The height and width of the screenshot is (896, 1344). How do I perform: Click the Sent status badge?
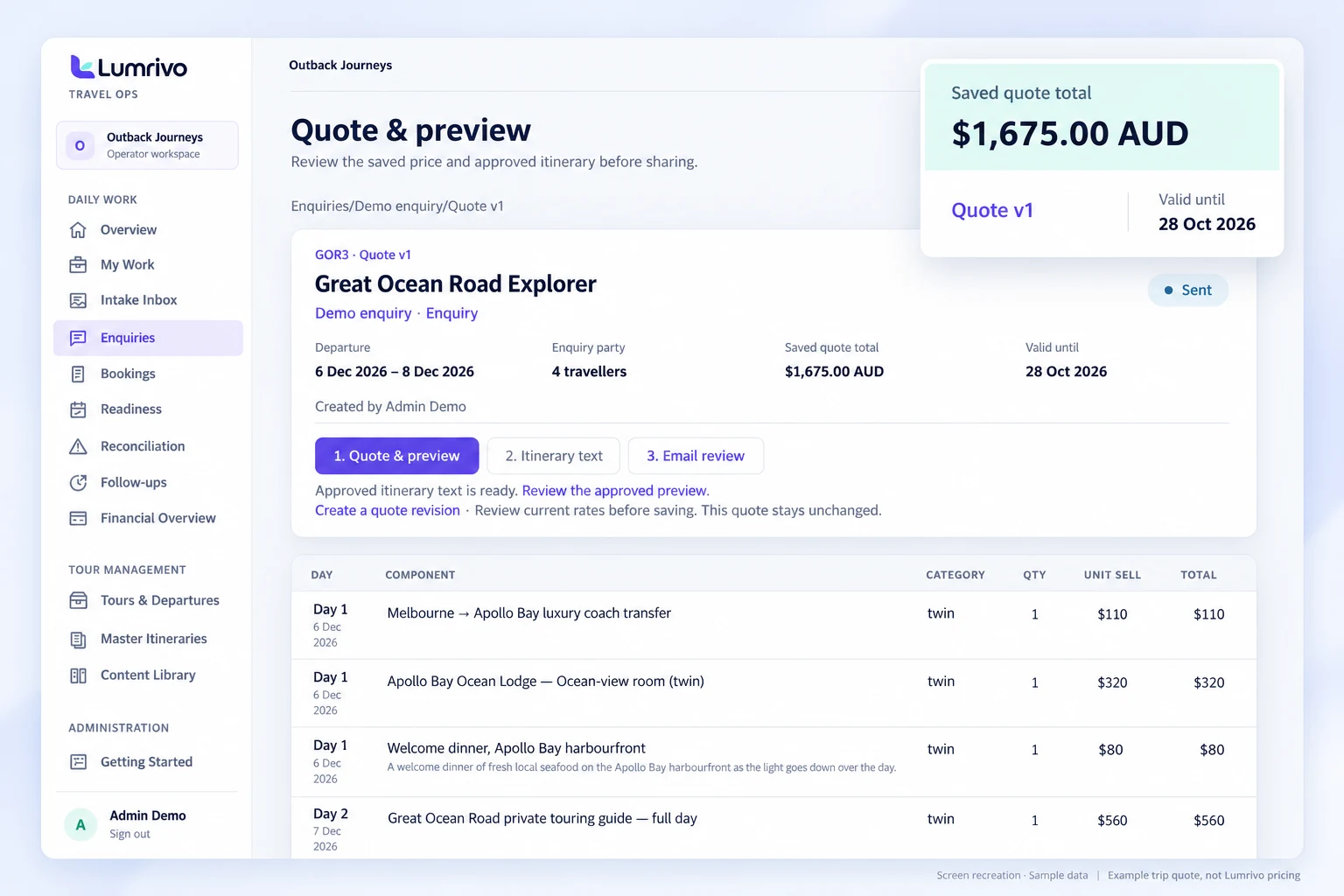(x=1188, y=290)
